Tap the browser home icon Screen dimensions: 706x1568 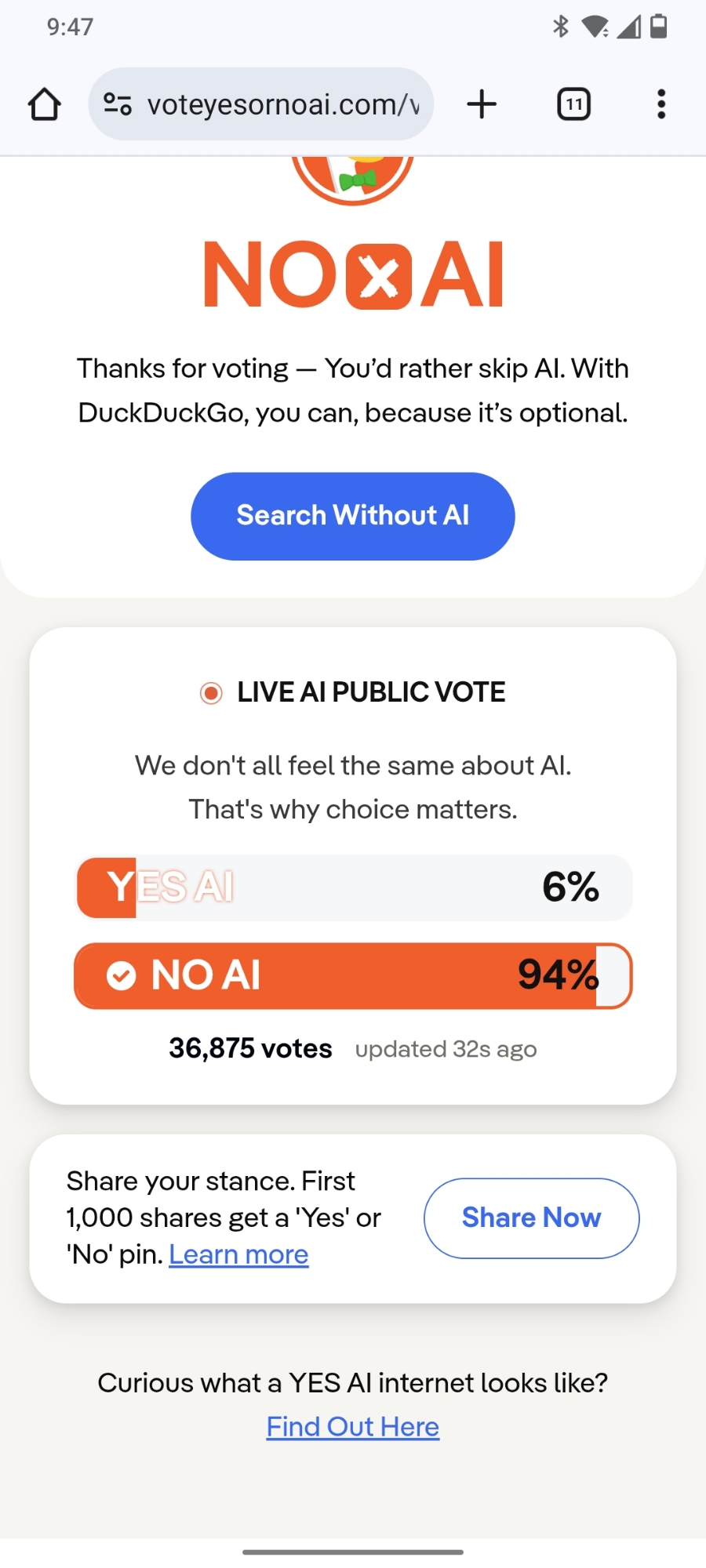(x=45, y=104)
